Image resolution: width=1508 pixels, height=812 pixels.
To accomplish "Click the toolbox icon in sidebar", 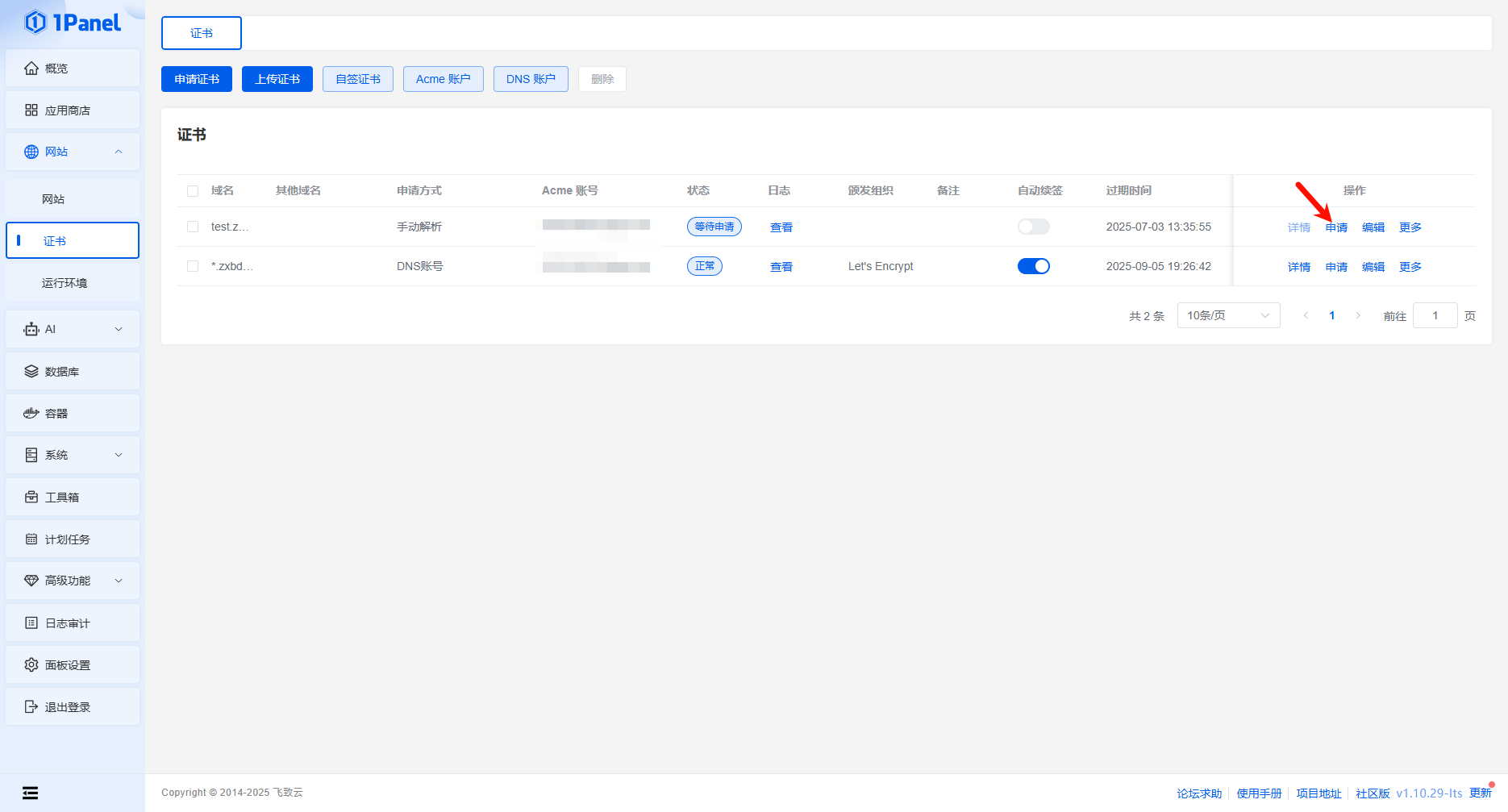I will (x=31, y=498).
